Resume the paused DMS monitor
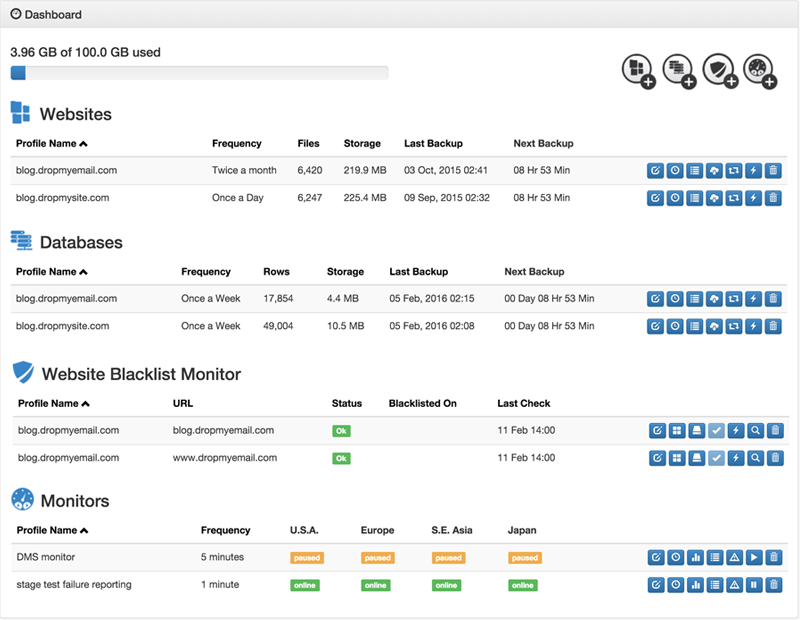 pos(753,557)
